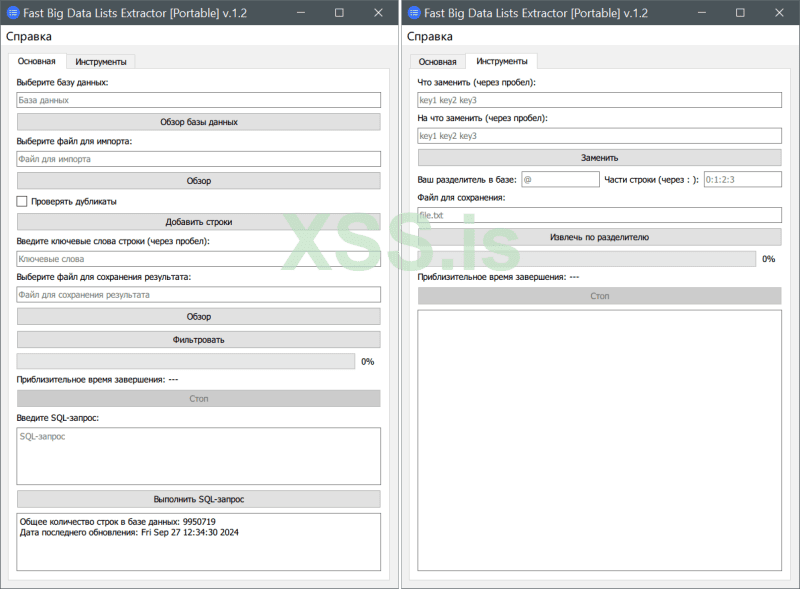Click Фильтровать button
Screen dimensions: 800x589
point(199,340)
